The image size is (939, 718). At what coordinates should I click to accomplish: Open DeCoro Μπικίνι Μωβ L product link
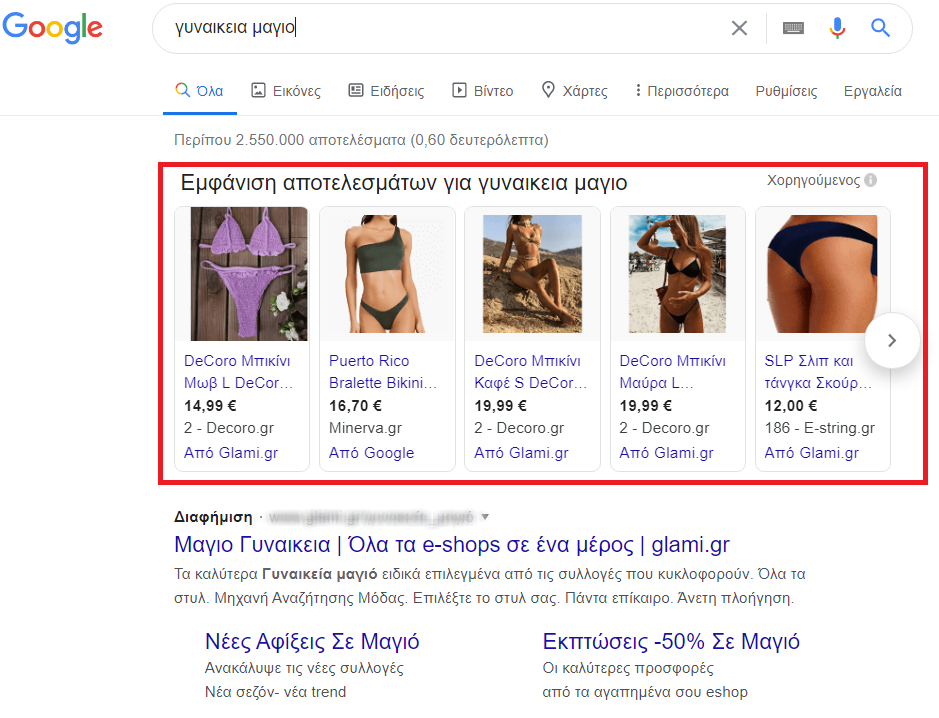pos(238,372)
